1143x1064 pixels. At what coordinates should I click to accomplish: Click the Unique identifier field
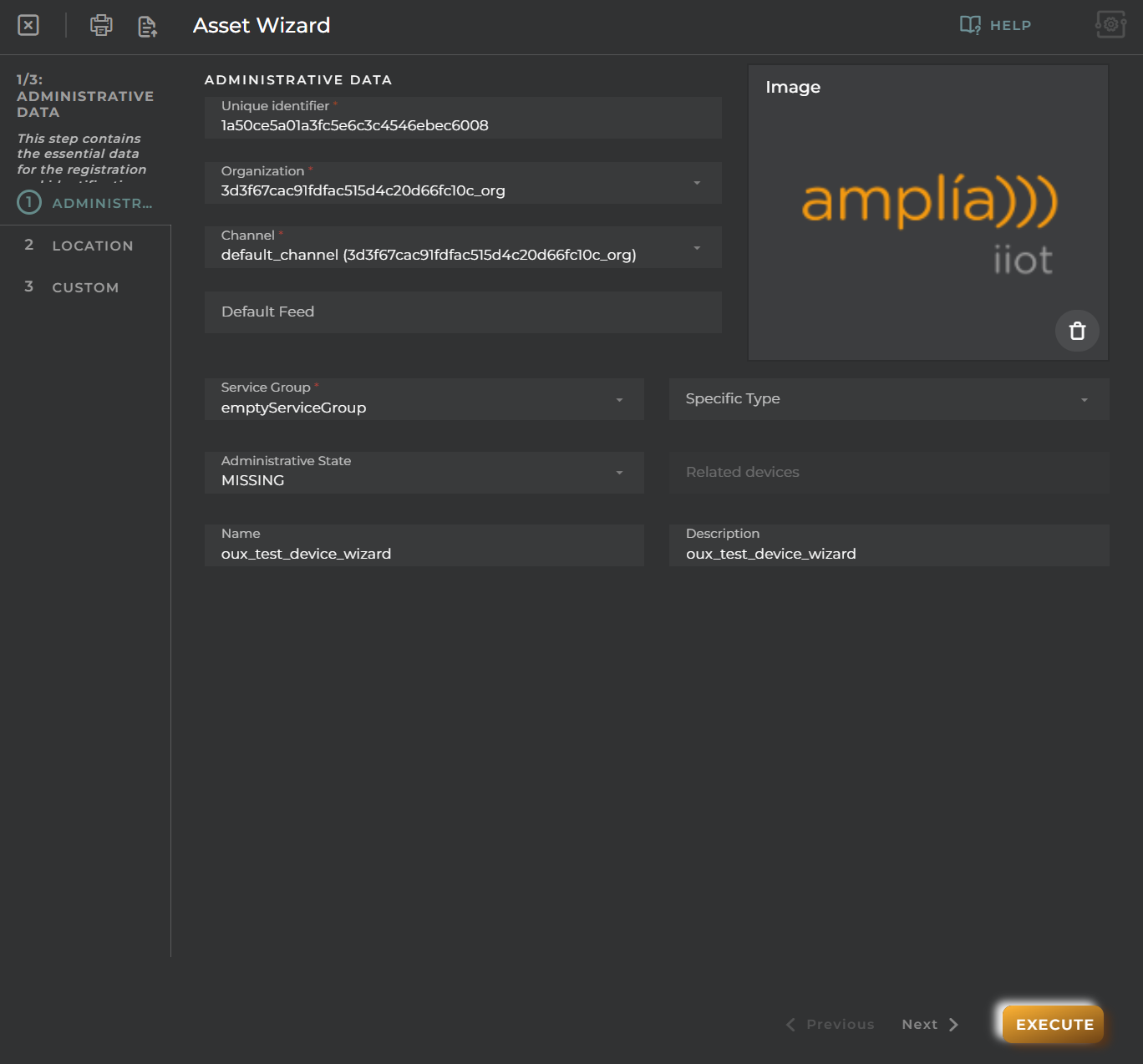(x=463, y=118)
